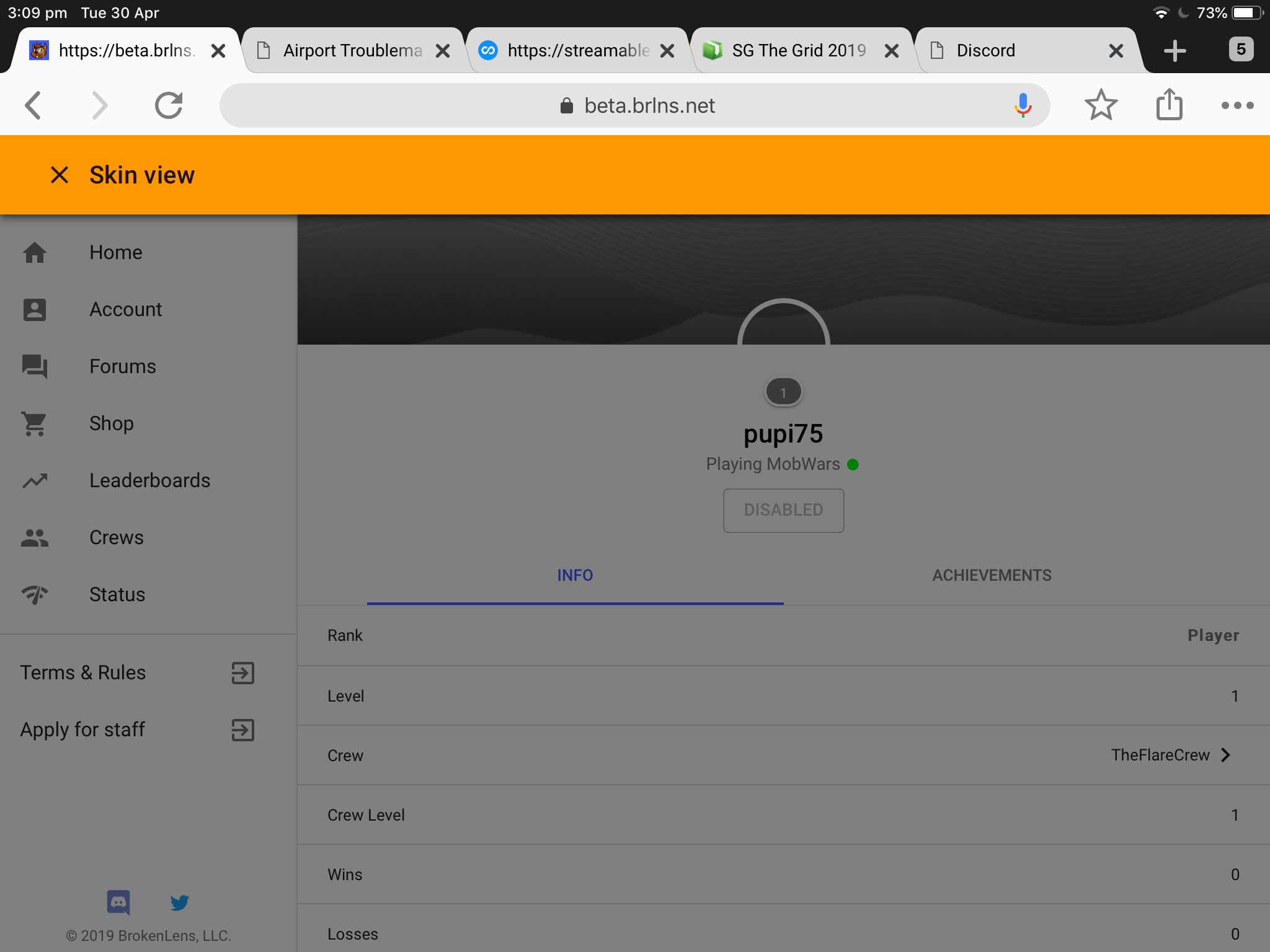Click the Losses row label
Screen dimensions: 1270x952
353,934
